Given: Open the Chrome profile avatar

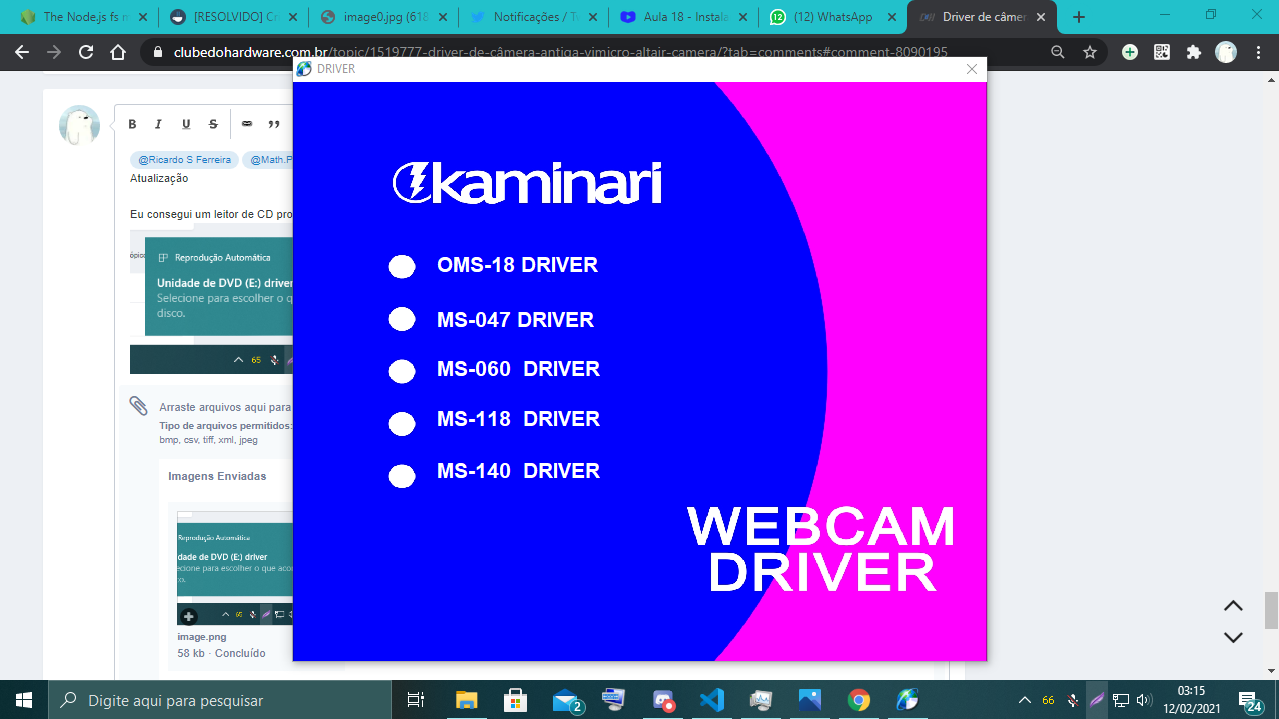Looking at the screenshot, I should (x=1226, y=52).
